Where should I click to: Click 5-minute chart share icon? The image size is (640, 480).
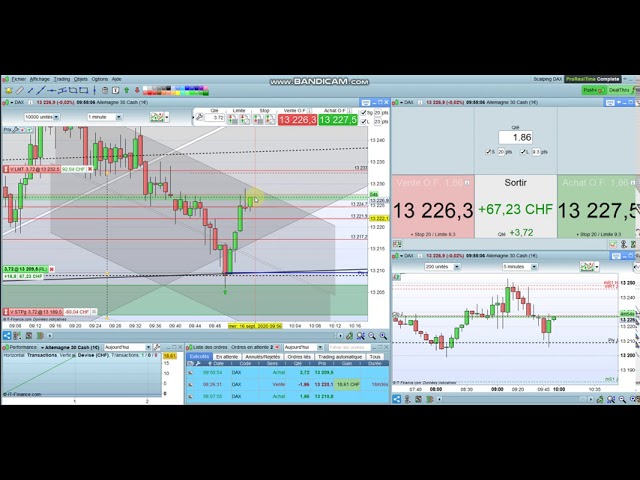coord(396,399)
